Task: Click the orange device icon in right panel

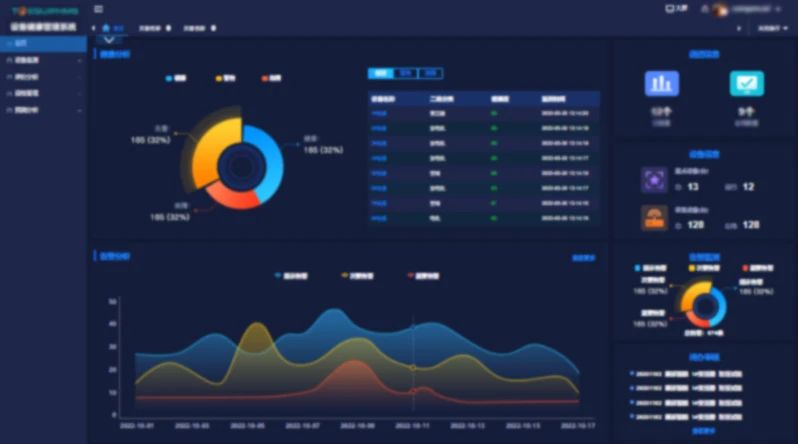Action: tap(654, 217)
